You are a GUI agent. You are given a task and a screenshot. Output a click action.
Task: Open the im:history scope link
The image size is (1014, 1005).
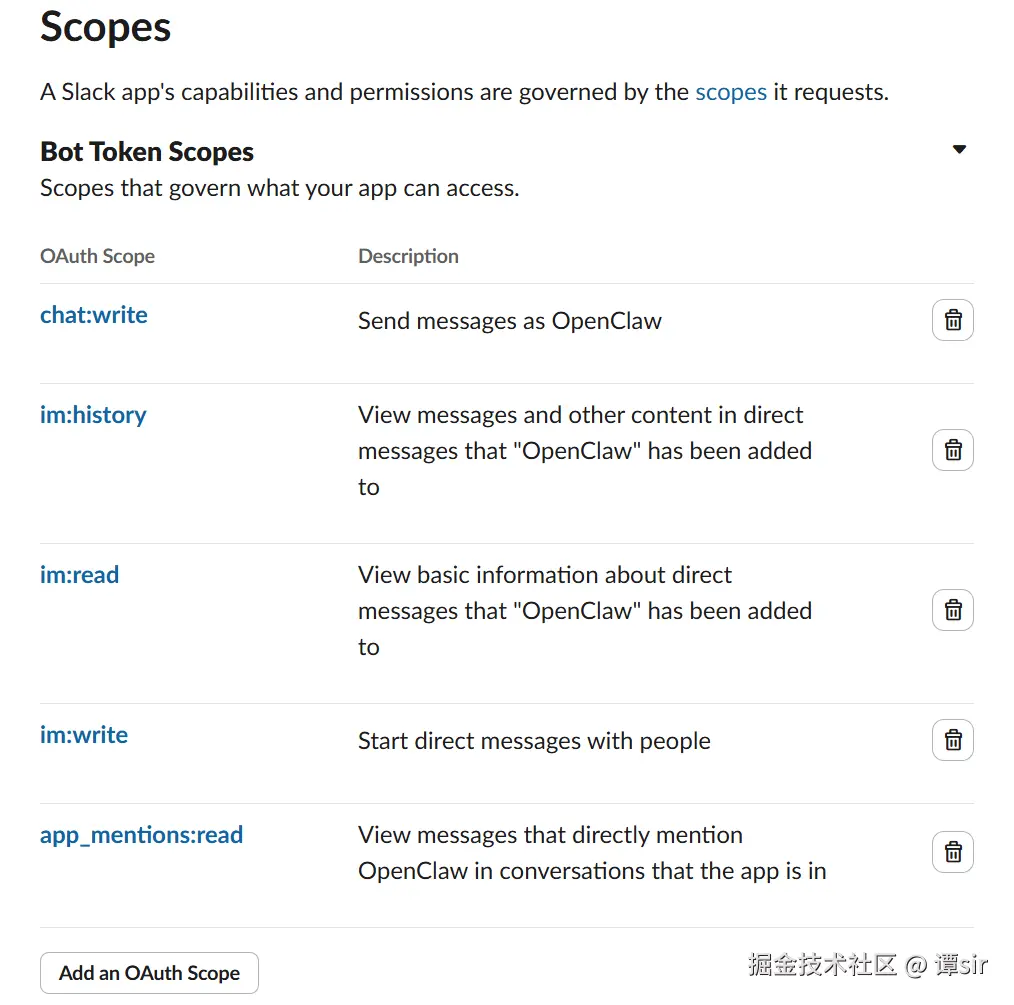point(93,415)
